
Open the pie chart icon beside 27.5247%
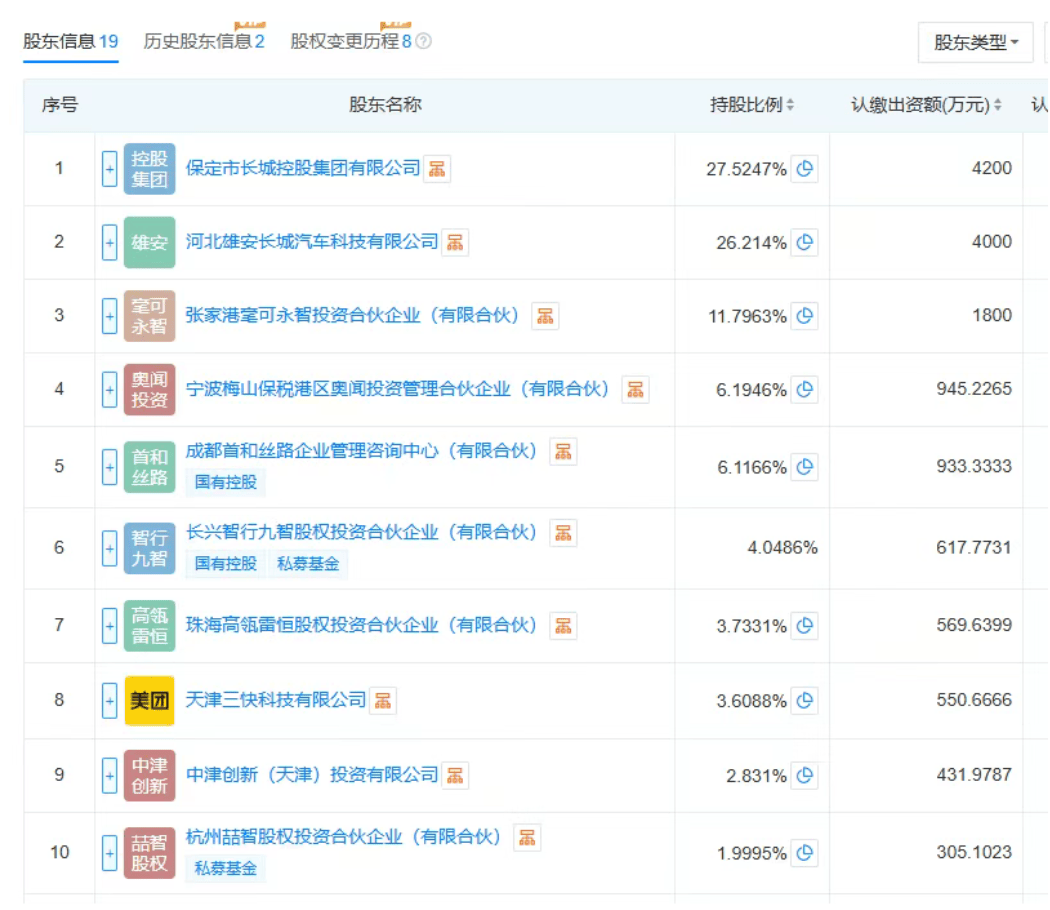click(x=806, y=168)
